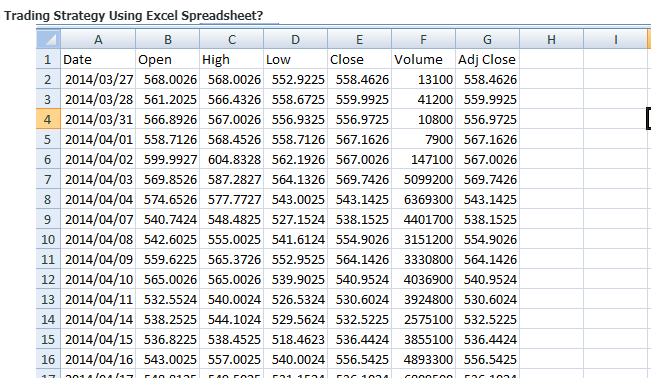Select row 8 header
Screen dimensions: 651x391
click(48, 199)
